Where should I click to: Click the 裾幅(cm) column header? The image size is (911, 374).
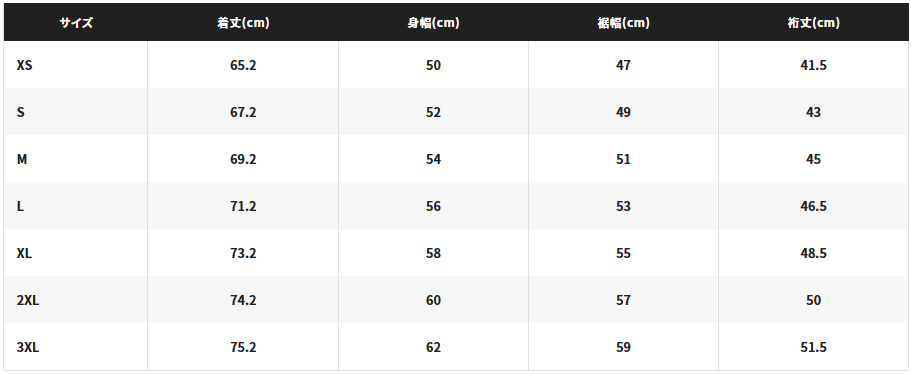click(x=623, y=23)
